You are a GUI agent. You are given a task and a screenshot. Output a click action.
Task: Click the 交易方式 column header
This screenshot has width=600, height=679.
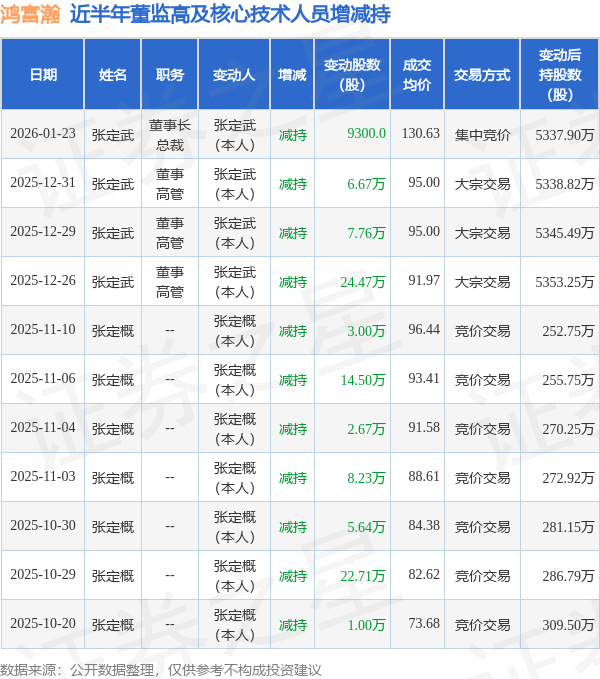pos(482,74)
